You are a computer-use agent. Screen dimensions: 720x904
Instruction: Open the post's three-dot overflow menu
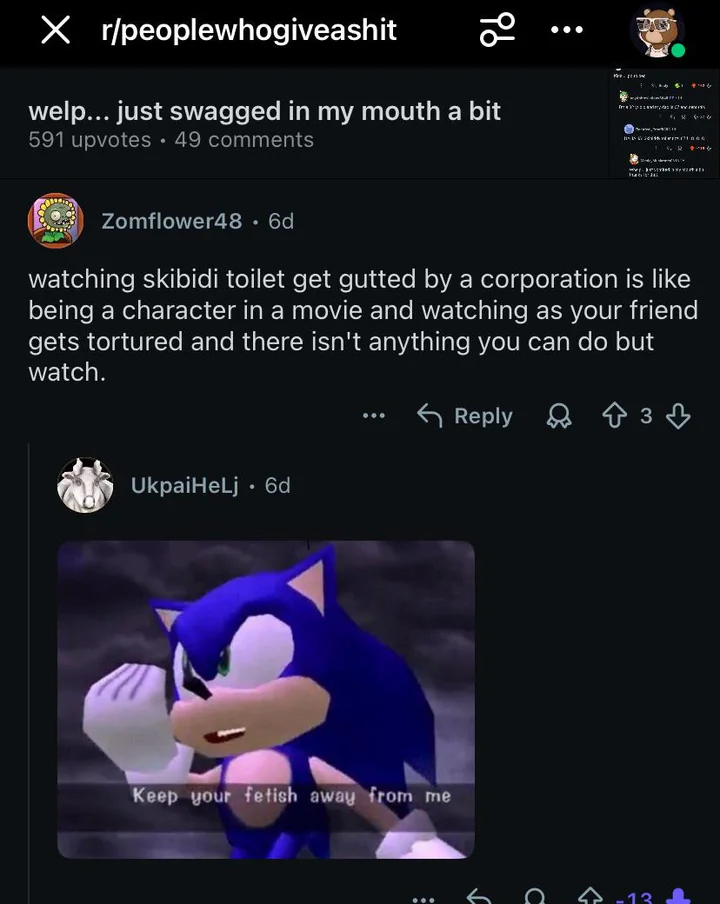tap(566, 30)
